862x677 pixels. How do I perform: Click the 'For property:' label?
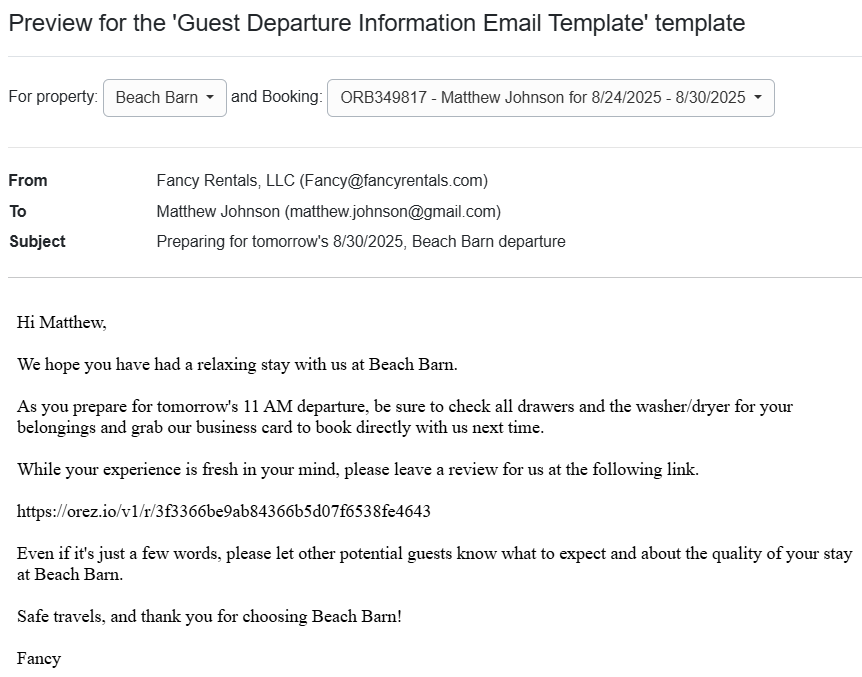tap(53, 97)
